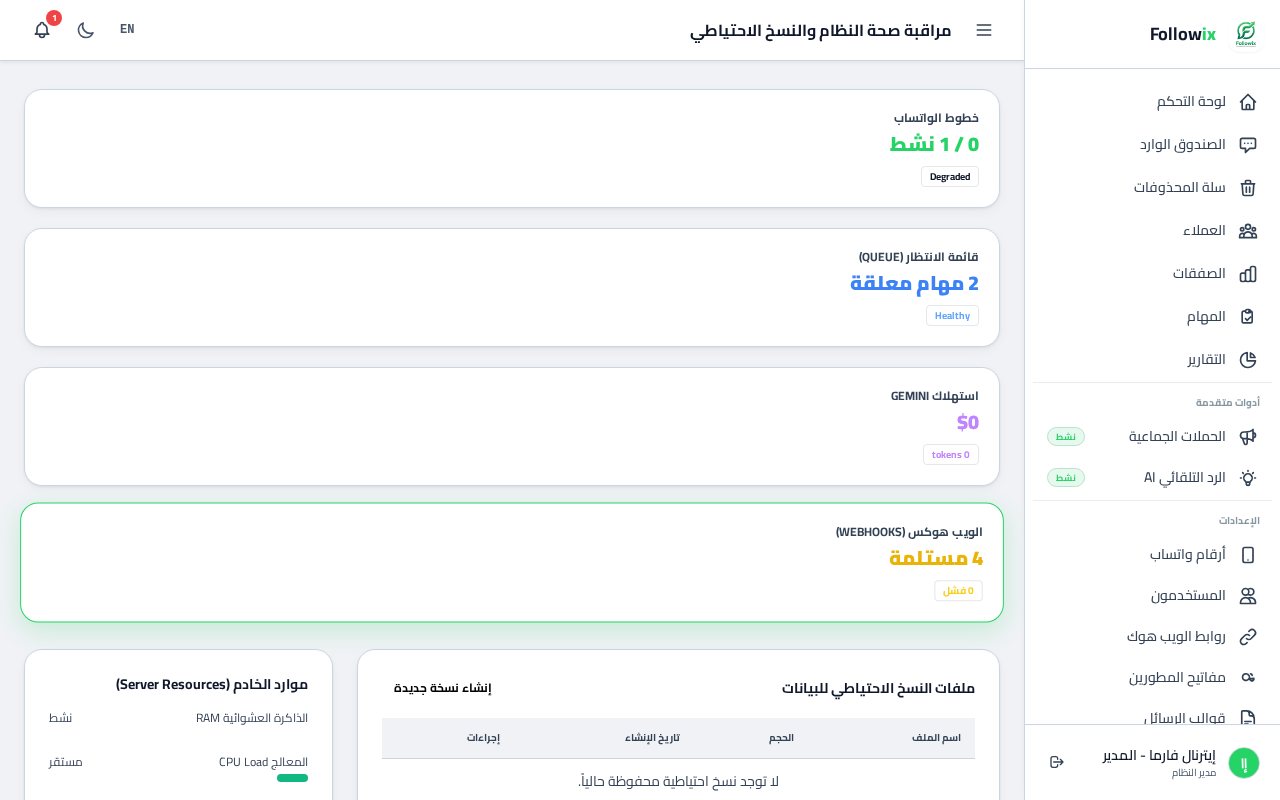This screenshot has width=1280, height=800.
Task: Open الصندوق الوارد chat icon
Action: (x=1248, y=145)
